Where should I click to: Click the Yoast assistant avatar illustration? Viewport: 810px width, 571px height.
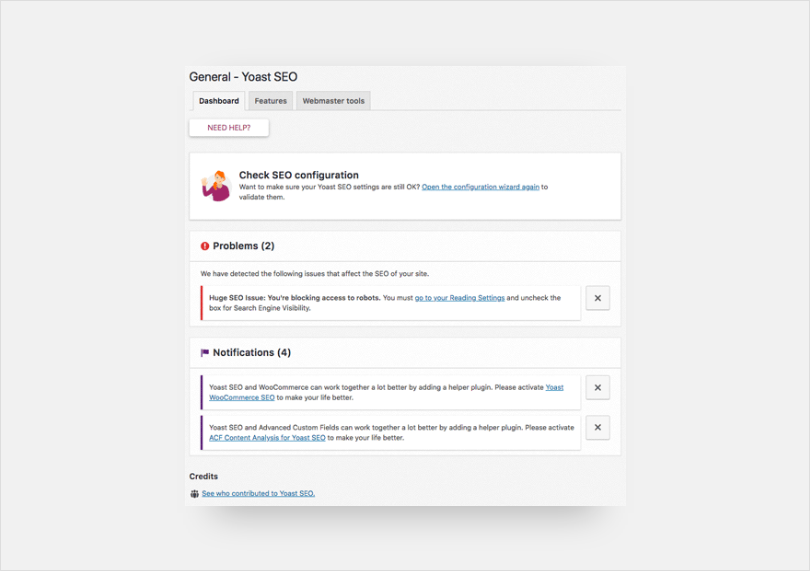pyautogui.click(x=216, y=186)
